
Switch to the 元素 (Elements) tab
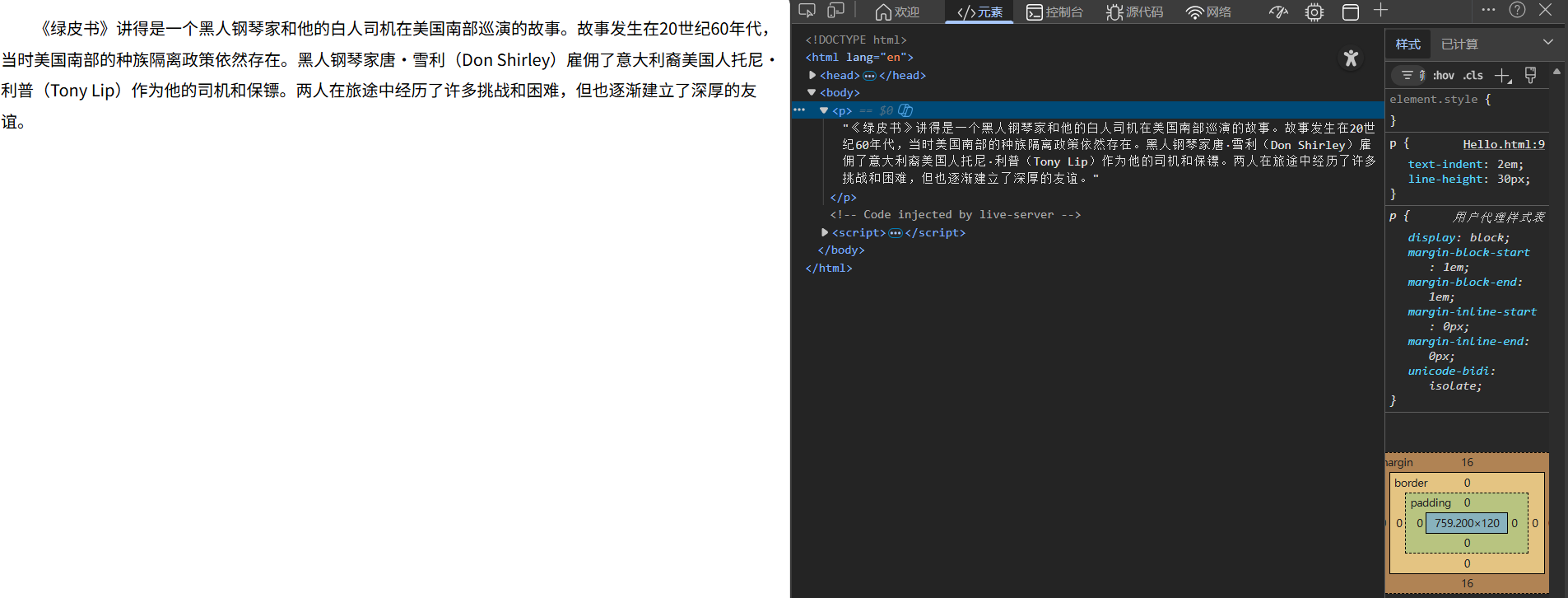(979, 12)
